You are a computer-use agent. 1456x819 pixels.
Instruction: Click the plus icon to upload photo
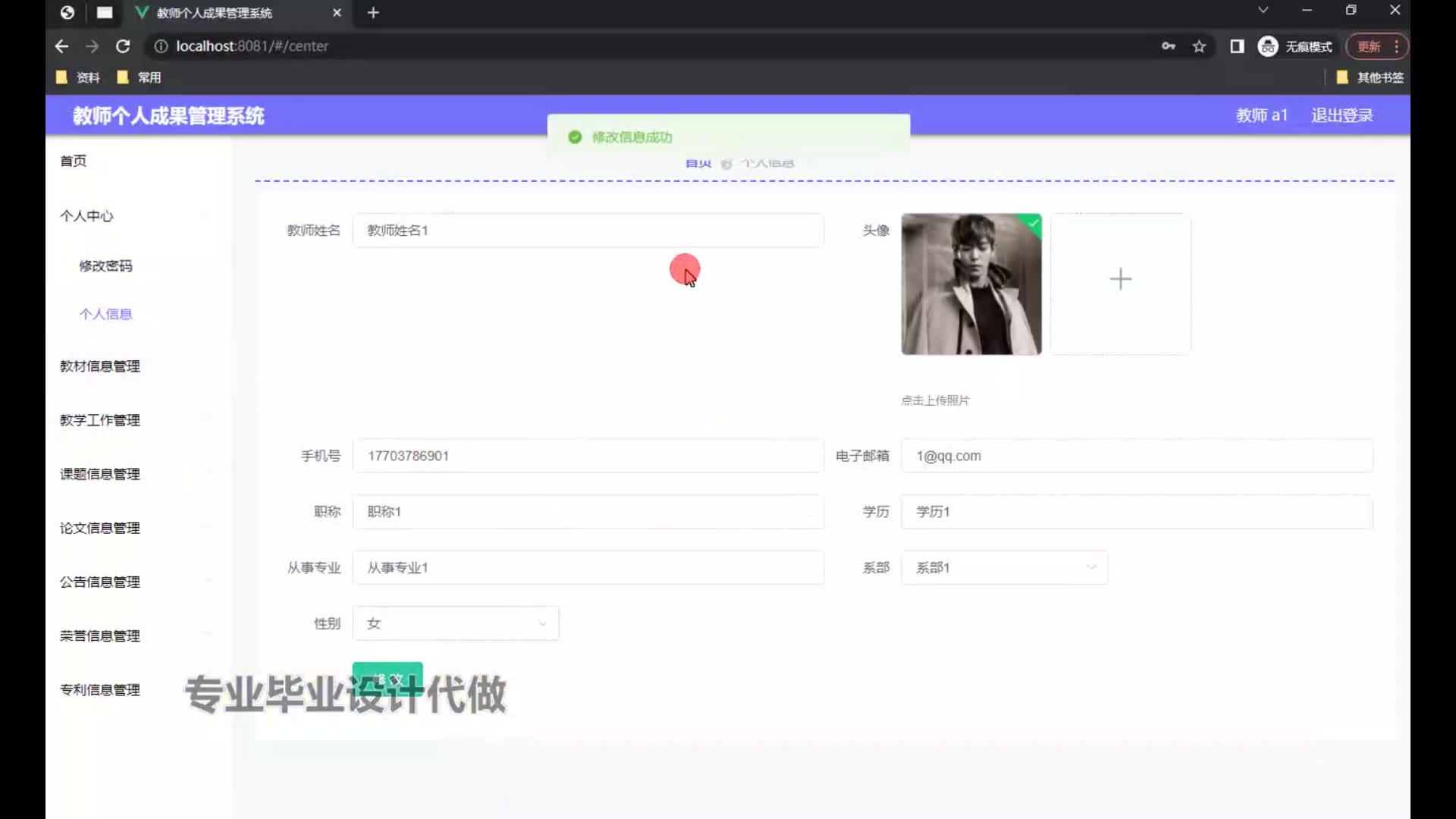click(1120, 279)
